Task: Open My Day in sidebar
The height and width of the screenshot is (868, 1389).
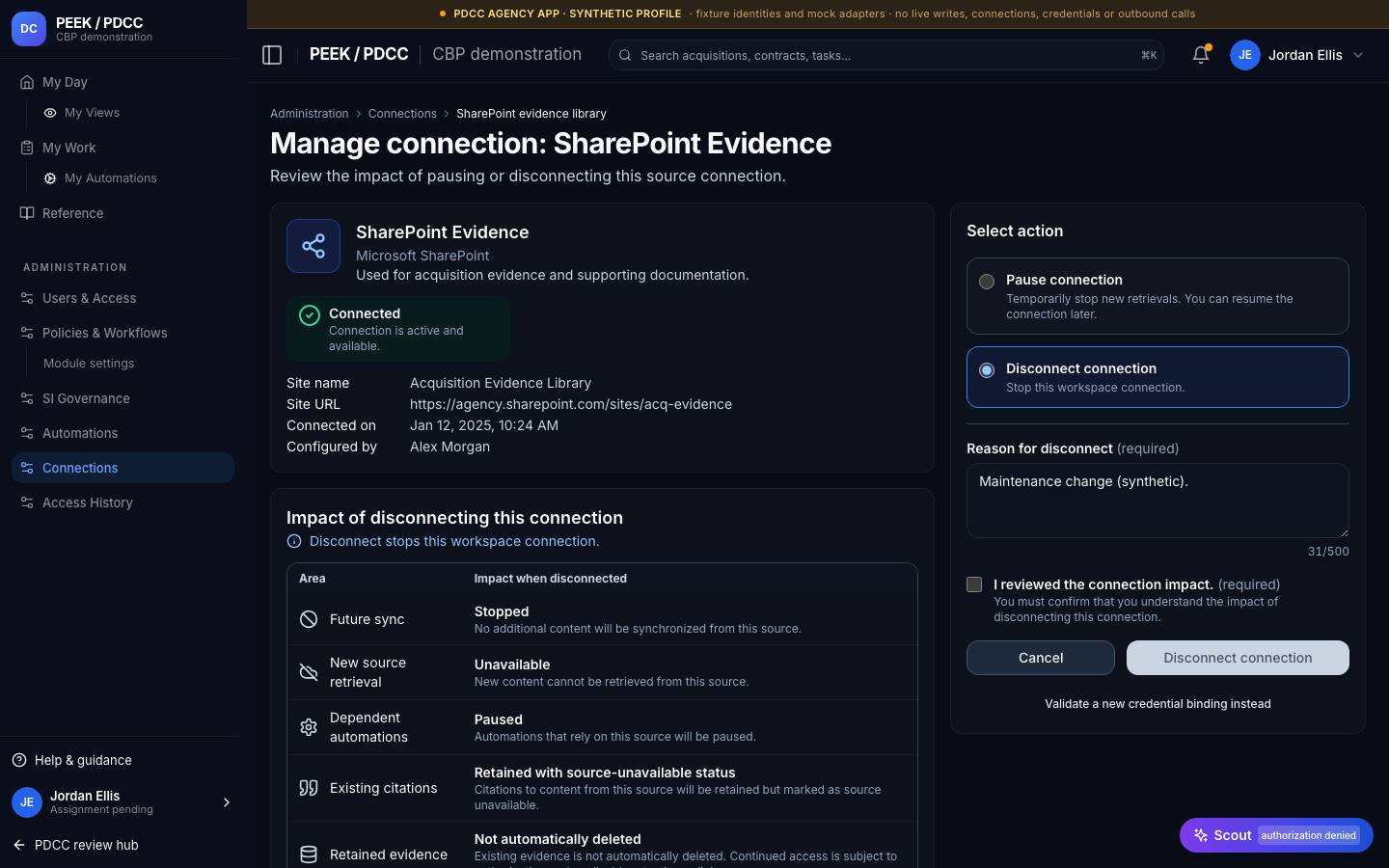Action: coord(123,82)
